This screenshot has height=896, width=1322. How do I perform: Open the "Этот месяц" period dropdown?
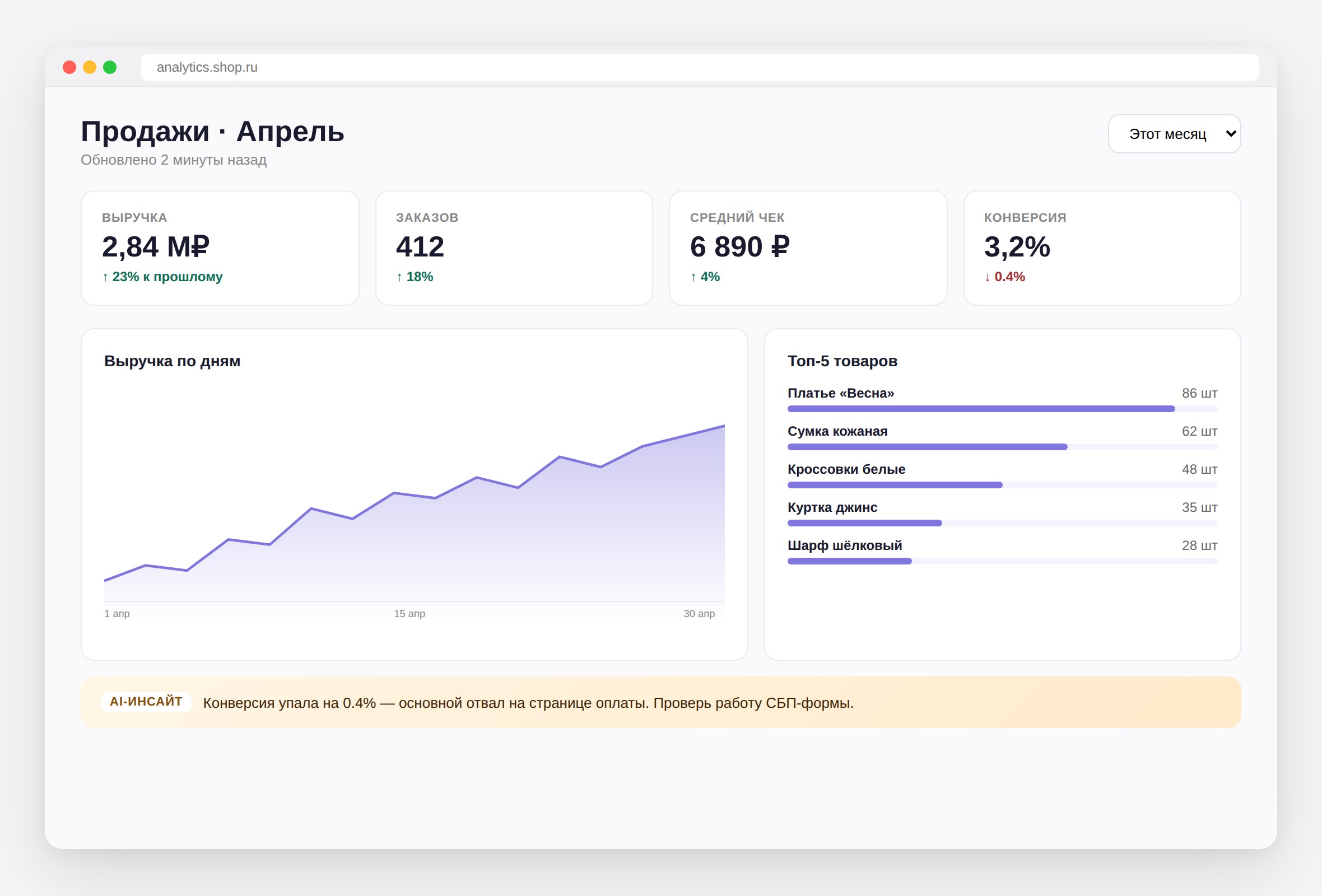pyautogui.click(x=1174, y=134)
